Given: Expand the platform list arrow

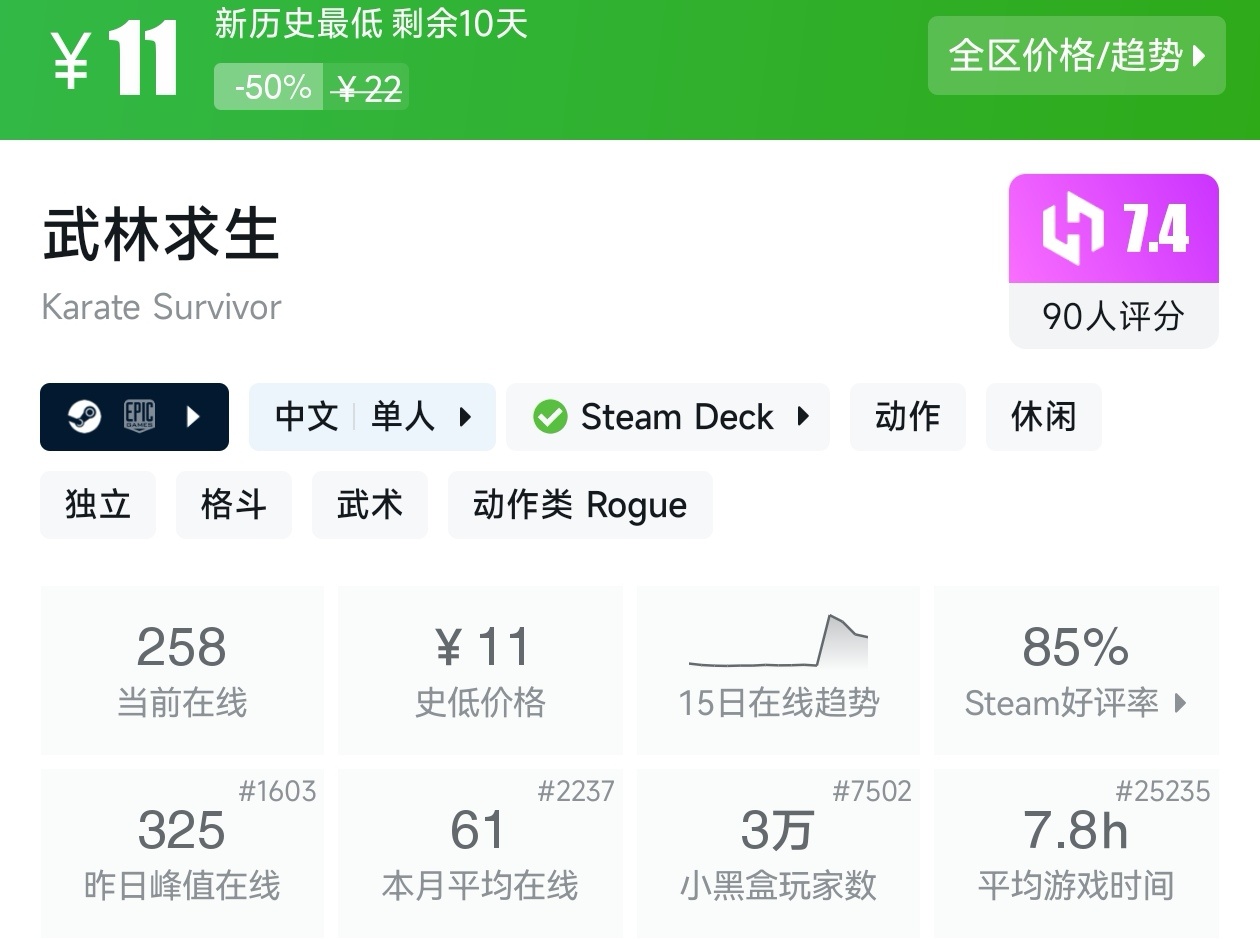Looking at the screenshot, I should (194, 417).
